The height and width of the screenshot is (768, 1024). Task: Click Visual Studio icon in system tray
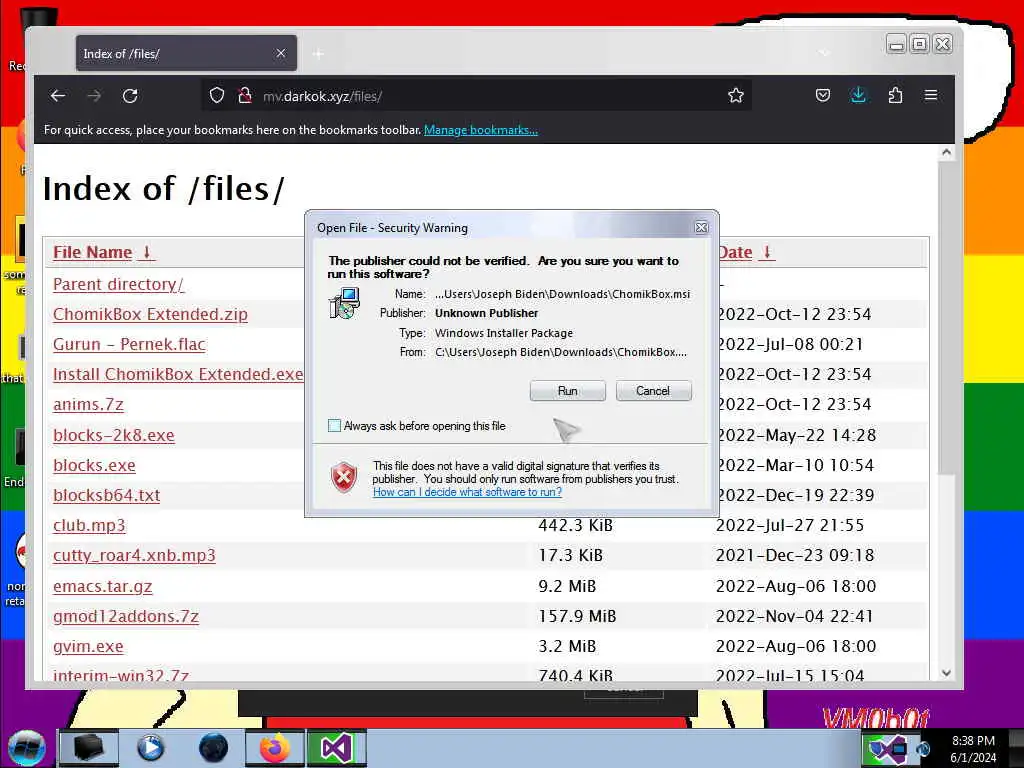click(x=888, y=749)
